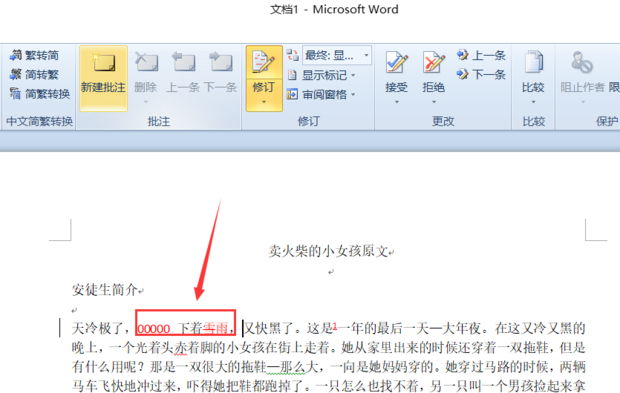Expand the 接受 dropdown arrow
The width and height of the screenshot is (620, 393).
point(397,102)
